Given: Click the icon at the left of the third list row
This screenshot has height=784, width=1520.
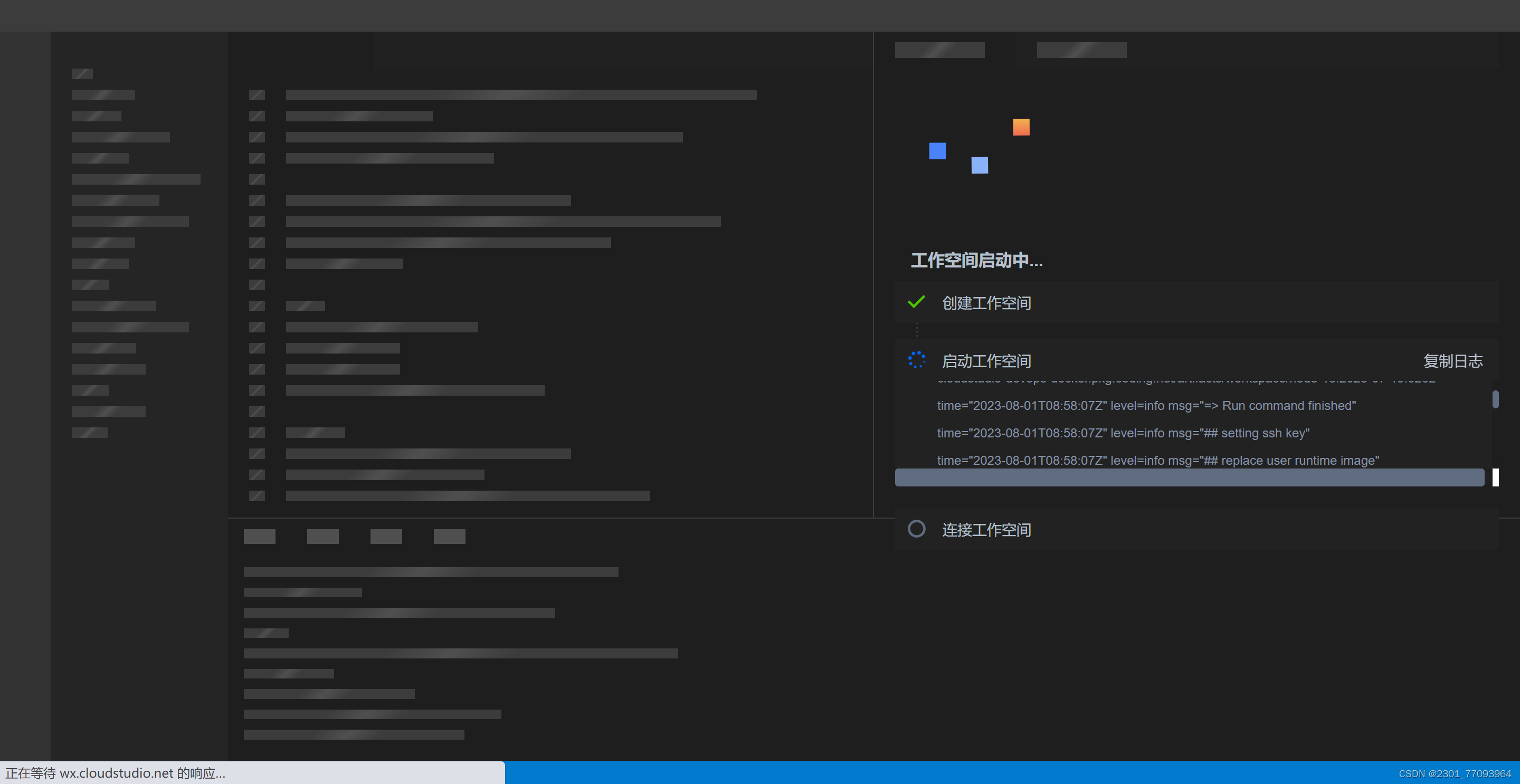Looking at the screenshot, I should coord(256,137).
